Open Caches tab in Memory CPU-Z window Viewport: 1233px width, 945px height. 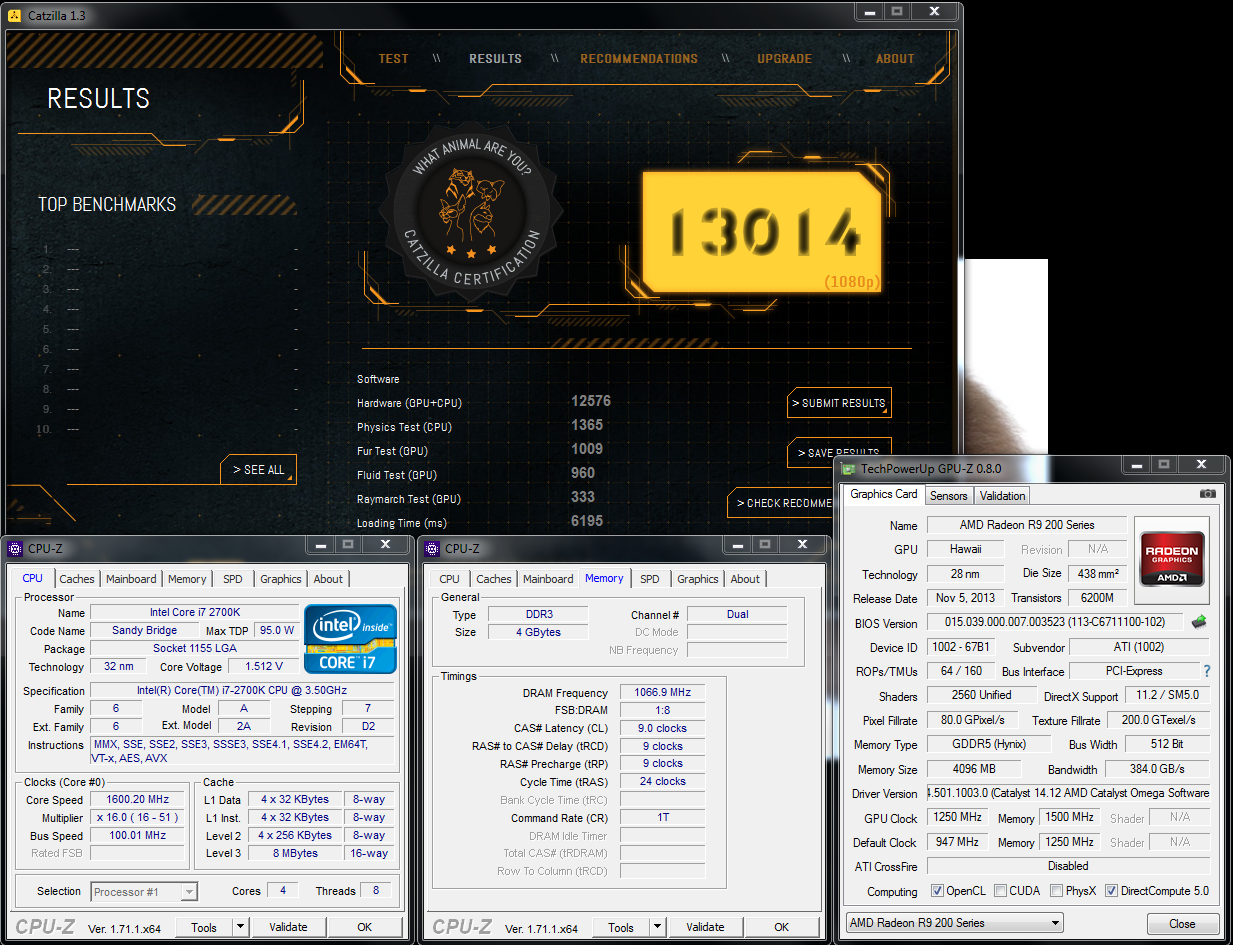(x=494, y=579)
